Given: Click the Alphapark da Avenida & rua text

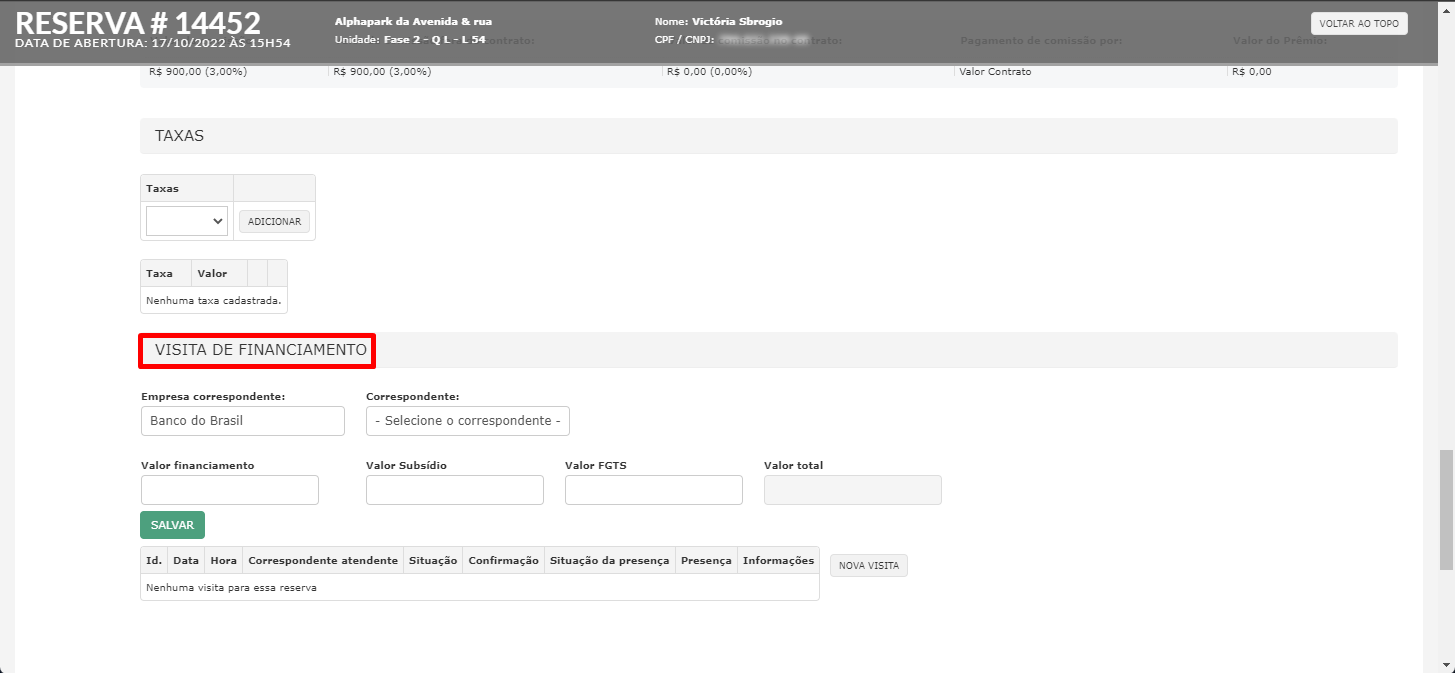Looking at the screenshot, I should [413, 21].
